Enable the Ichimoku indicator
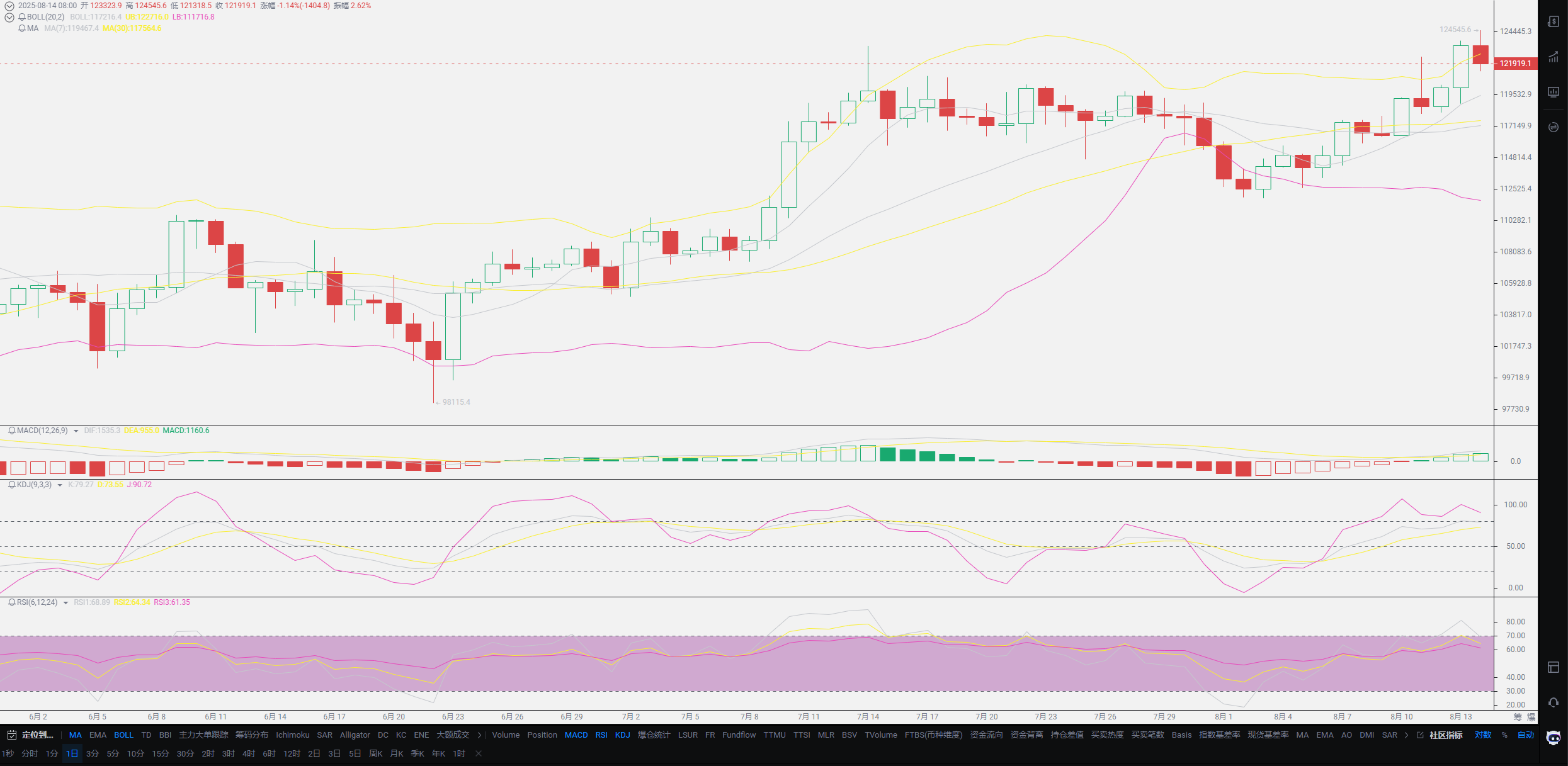 pos(292,735)
